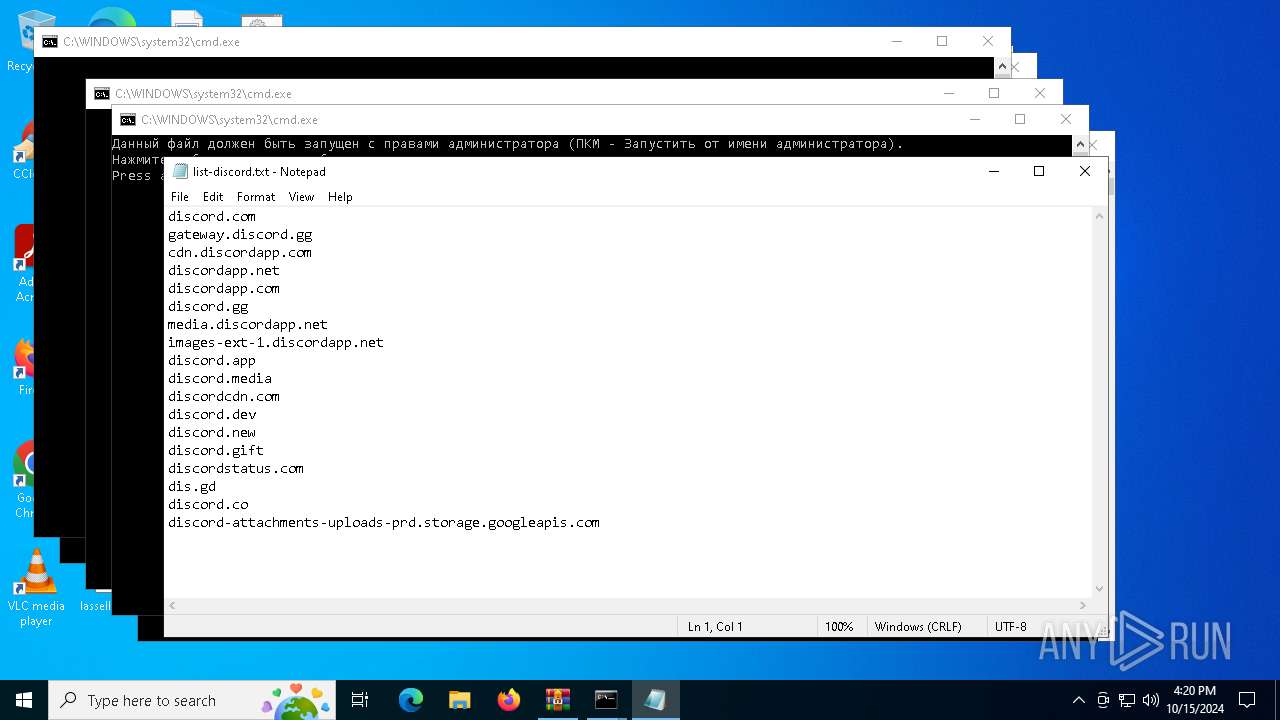
Task: Click the Windows (CRLF) status entry
Action: click(918, 627)
